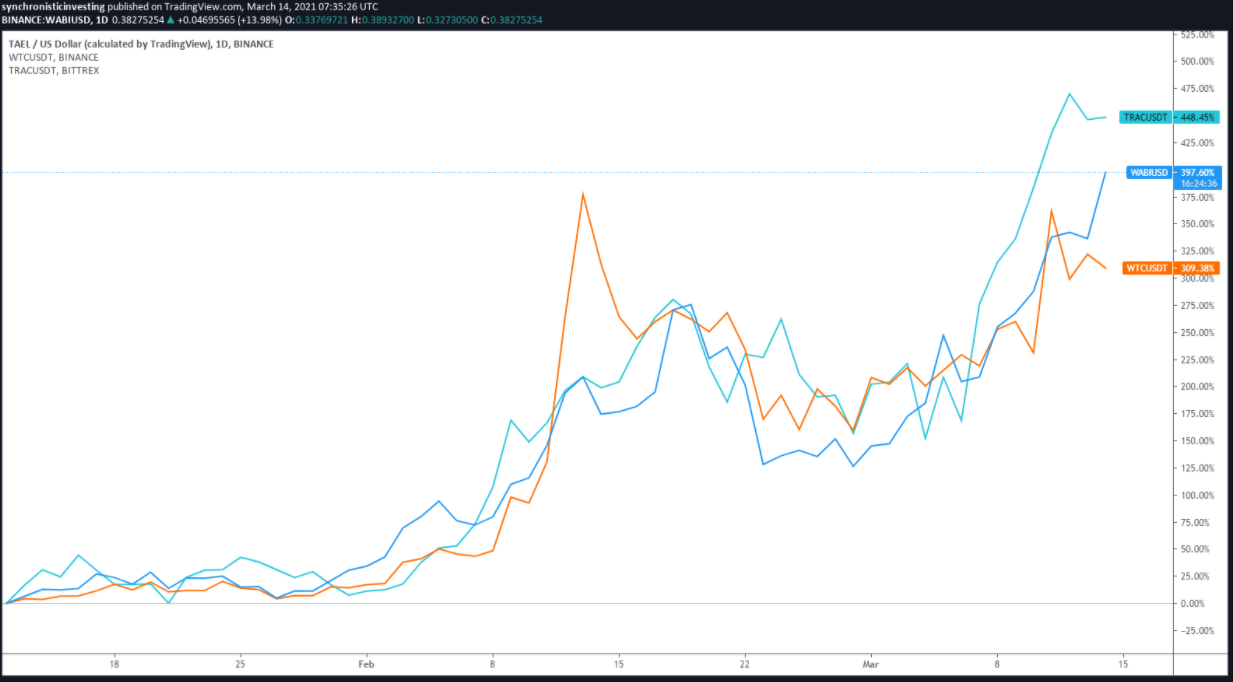Click the 525.00% price axis label
Image resolution: width=1233 pixels, height=682 pixels.
1197,34
